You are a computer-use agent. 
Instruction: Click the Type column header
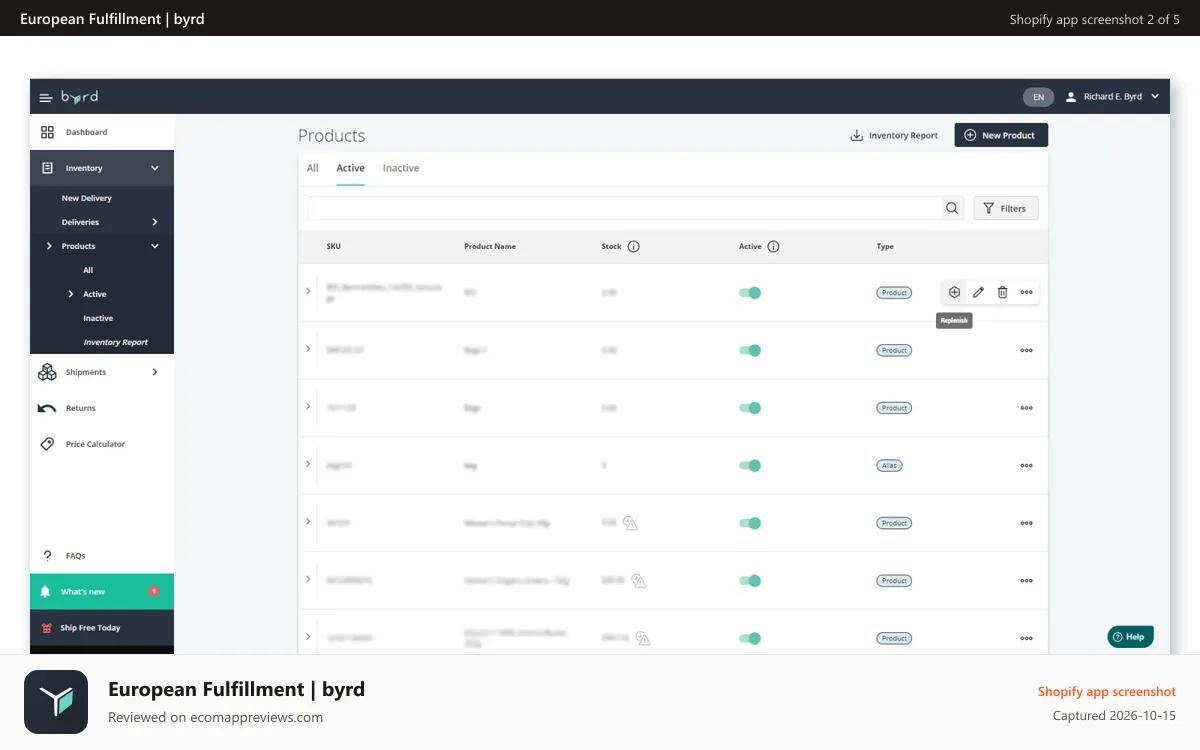point(885,246)
